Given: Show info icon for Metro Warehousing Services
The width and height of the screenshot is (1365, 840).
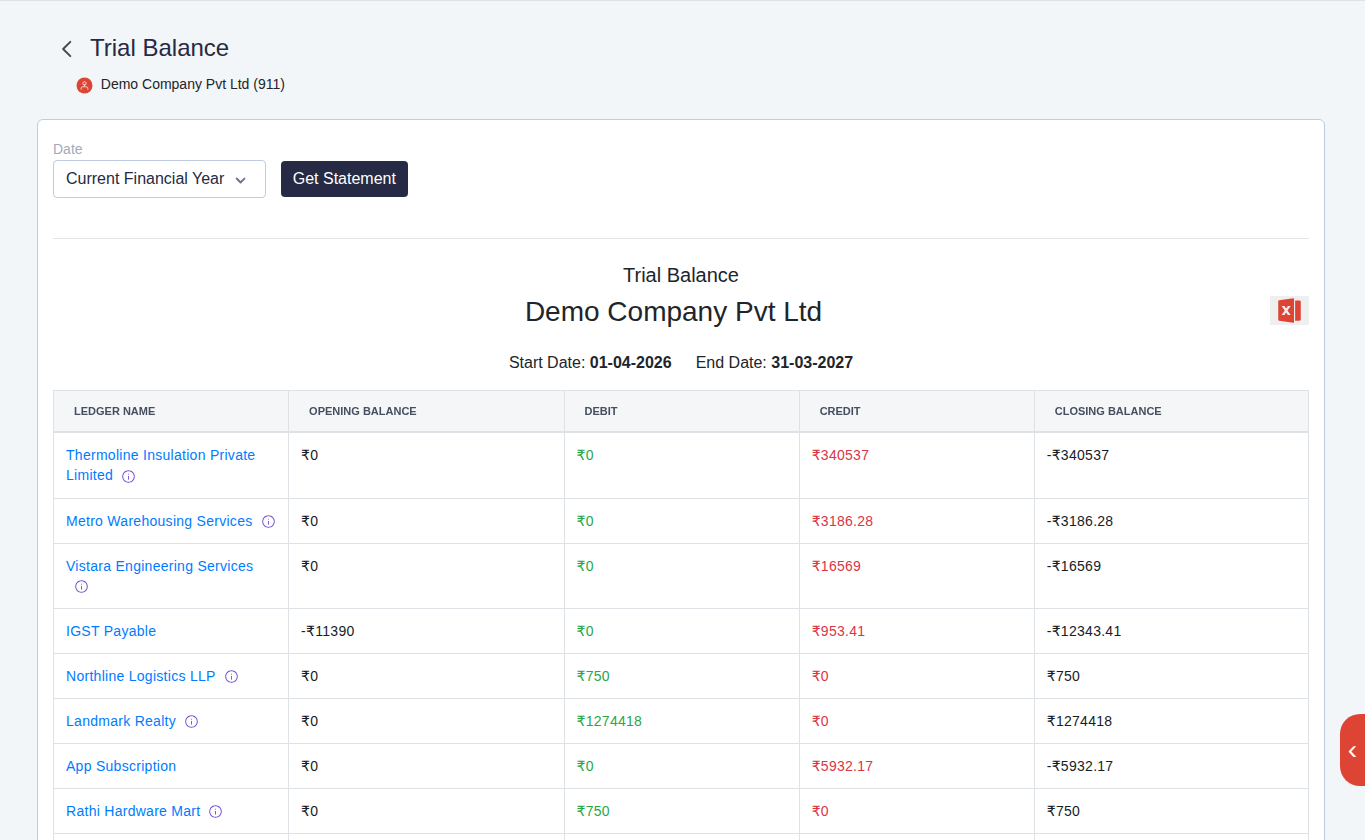Looking at the screenshot, I should tap(268, 521).
